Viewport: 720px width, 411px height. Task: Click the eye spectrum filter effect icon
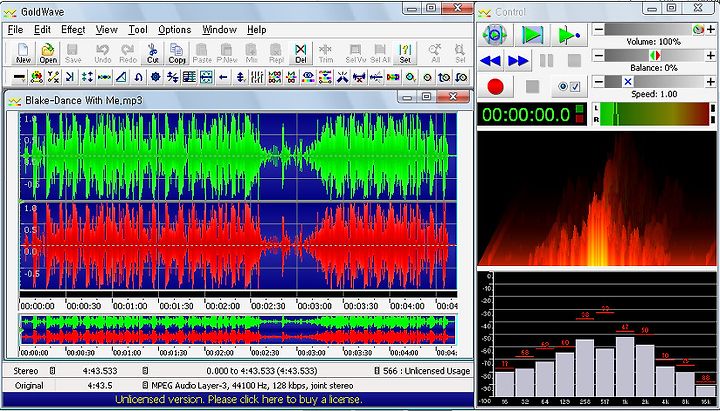point(308,77)
